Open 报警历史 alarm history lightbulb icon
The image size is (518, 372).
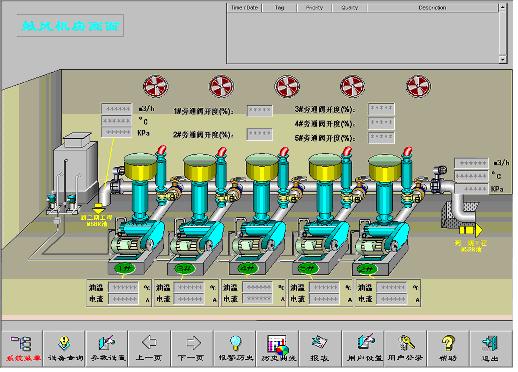(x=235, y=348)
